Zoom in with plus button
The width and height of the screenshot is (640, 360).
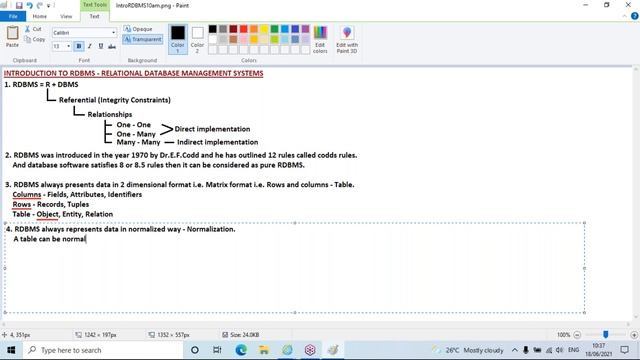point(634,335)
